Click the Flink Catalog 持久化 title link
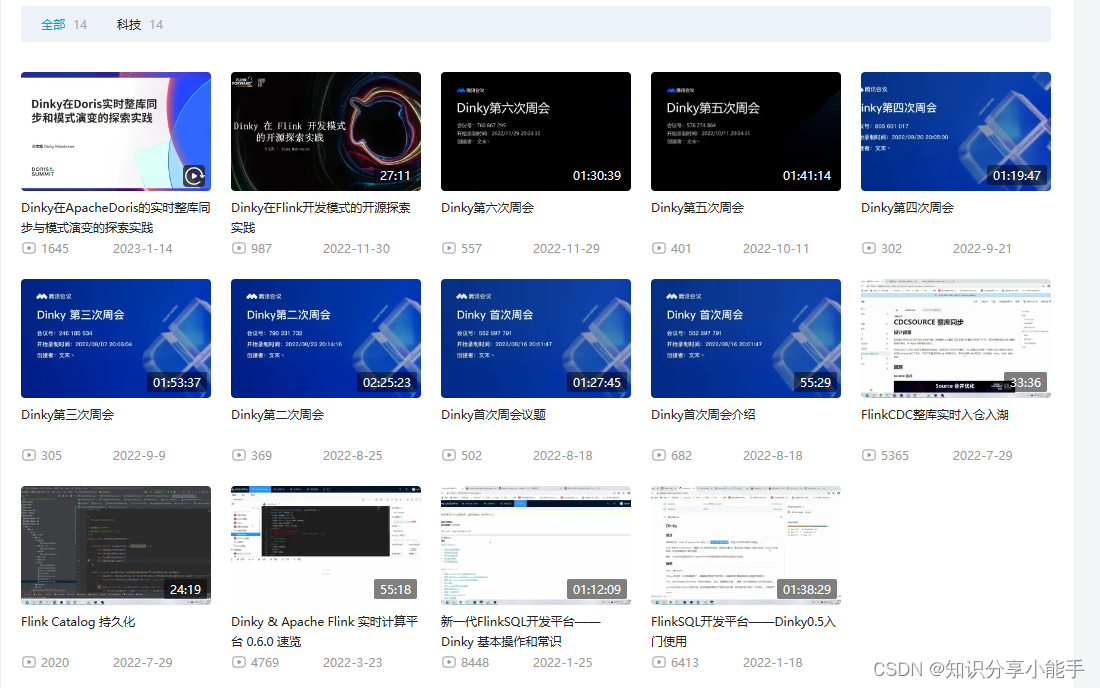 point(78,621)
